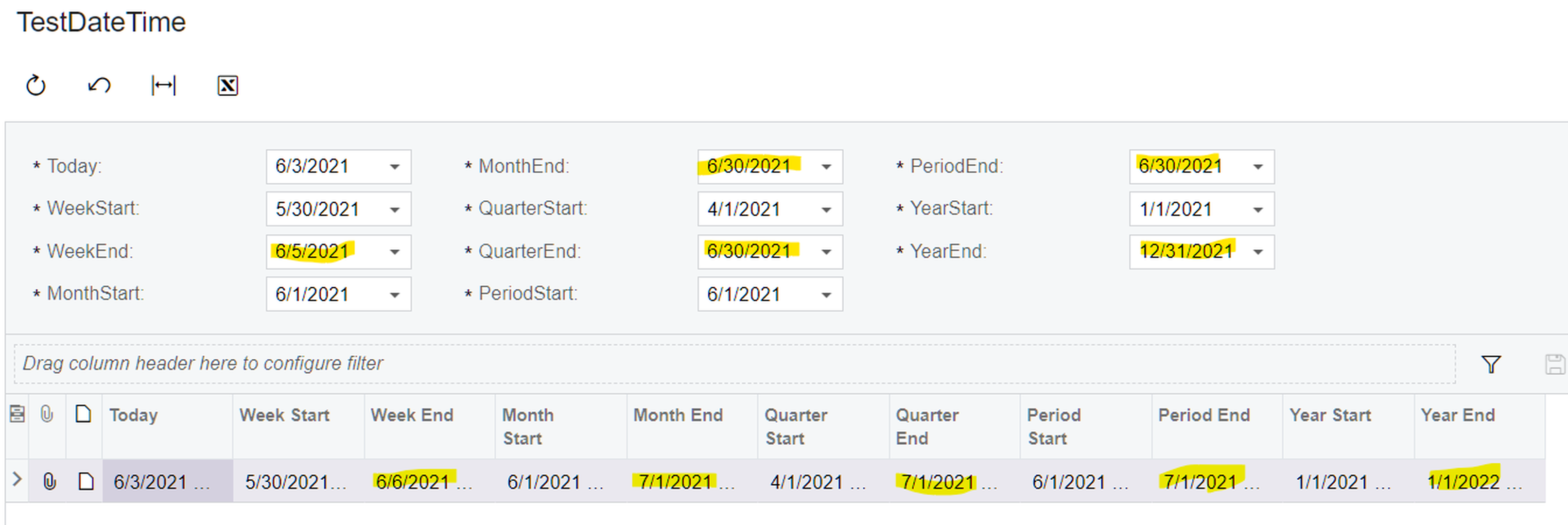Viewport: 1568px width, 525px height.
Task: Click the note icon in the grid row
Action: pos(86,482)
